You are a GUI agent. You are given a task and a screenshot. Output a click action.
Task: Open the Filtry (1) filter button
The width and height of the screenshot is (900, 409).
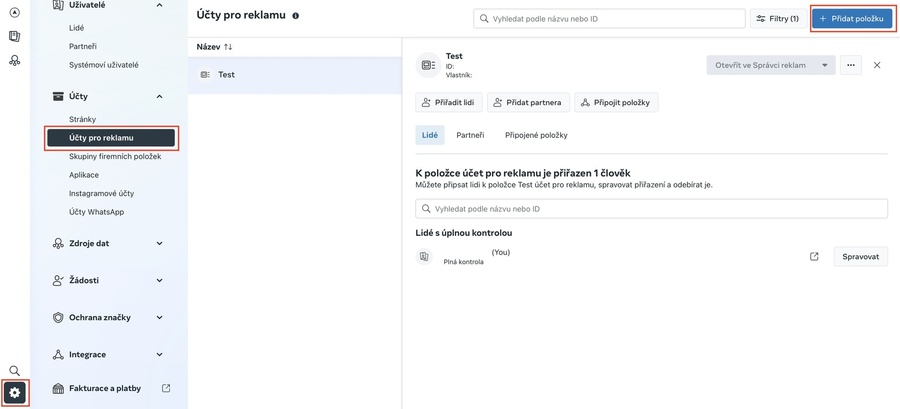(776, 18)
